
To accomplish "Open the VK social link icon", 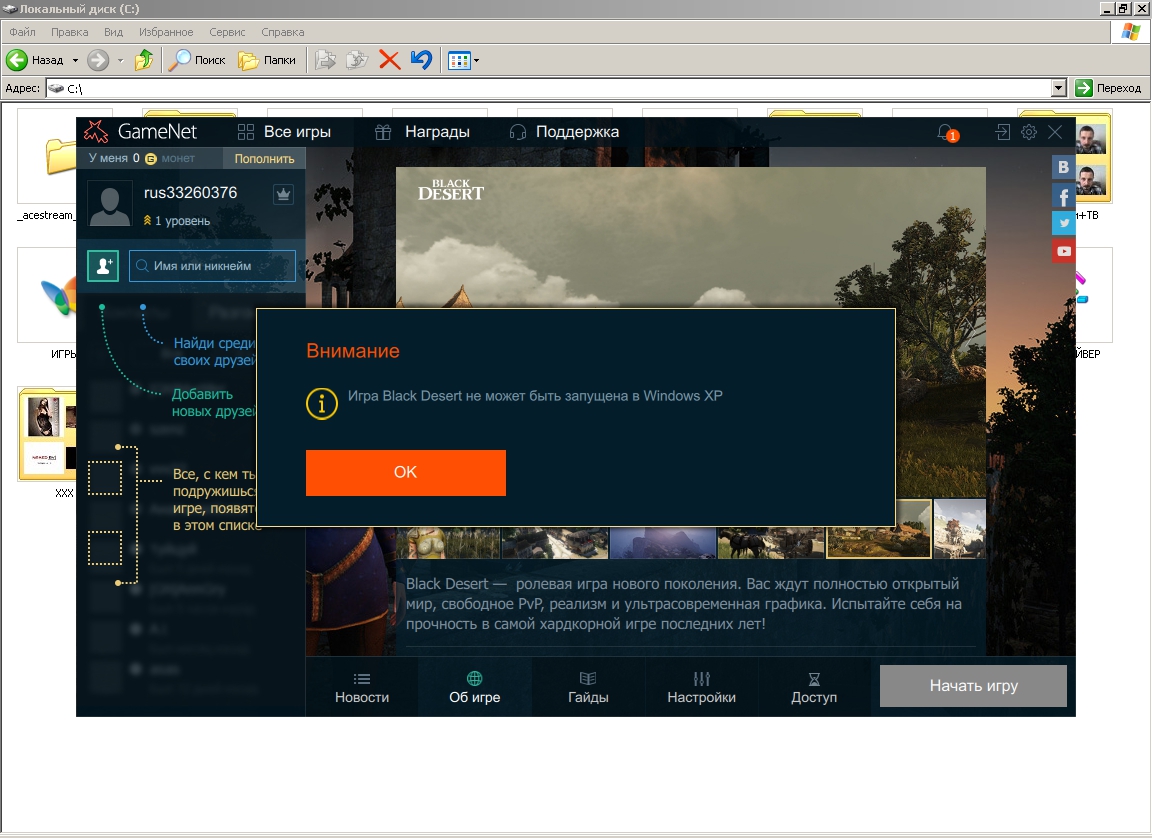I will 1063,167.
